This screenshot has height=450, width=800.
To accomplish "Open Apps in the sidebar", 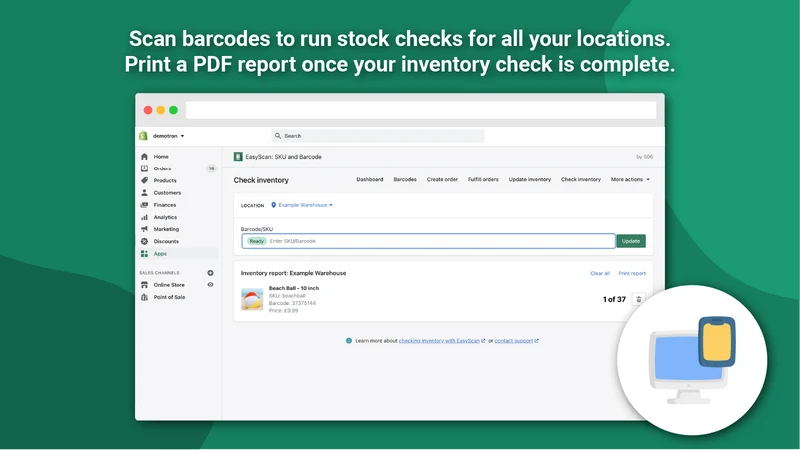I will tap(160, 254).
